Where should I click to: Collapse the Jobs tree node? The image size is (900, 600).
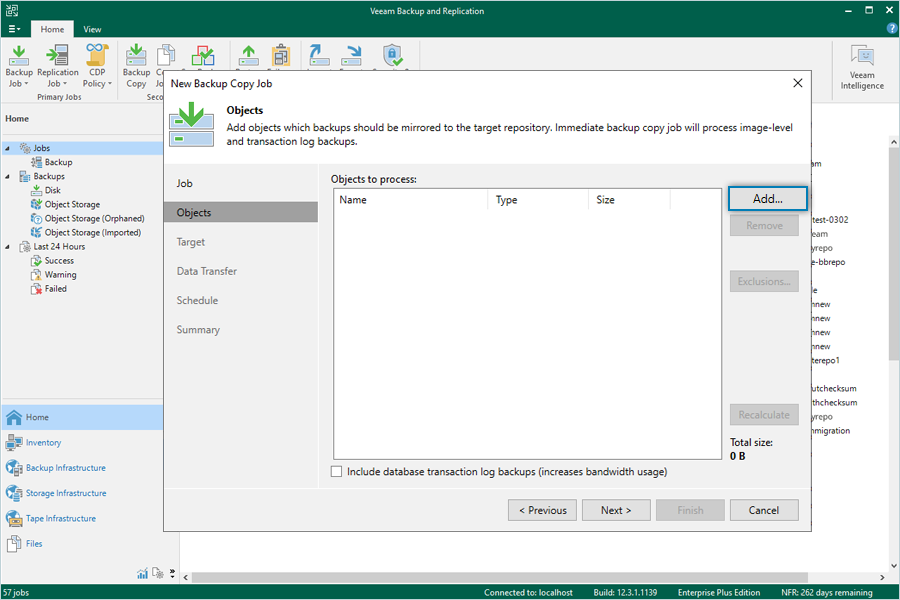7,148
